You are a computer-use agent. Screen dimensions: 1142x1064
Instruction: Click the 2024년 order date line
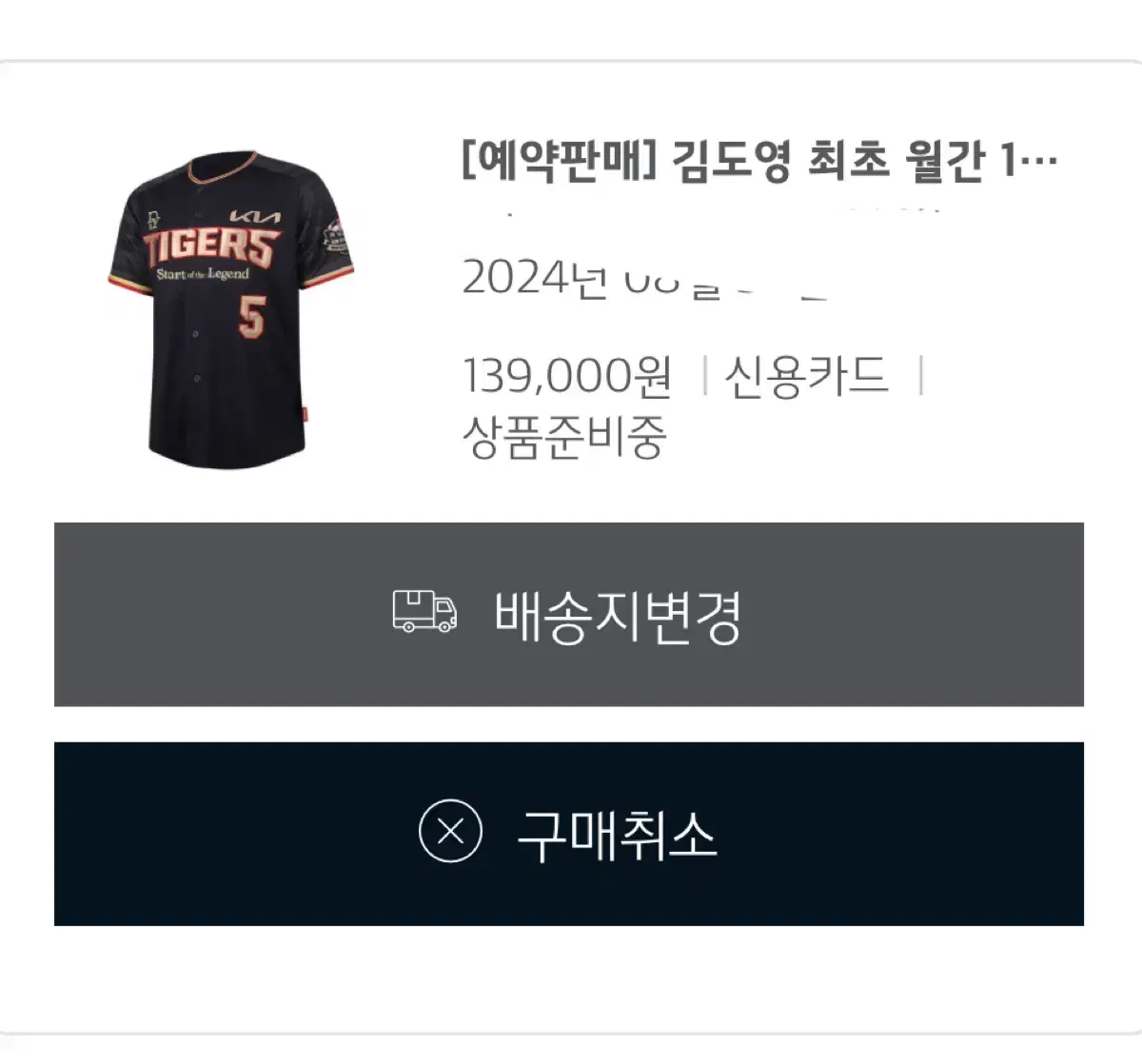[x=644, y=279]
